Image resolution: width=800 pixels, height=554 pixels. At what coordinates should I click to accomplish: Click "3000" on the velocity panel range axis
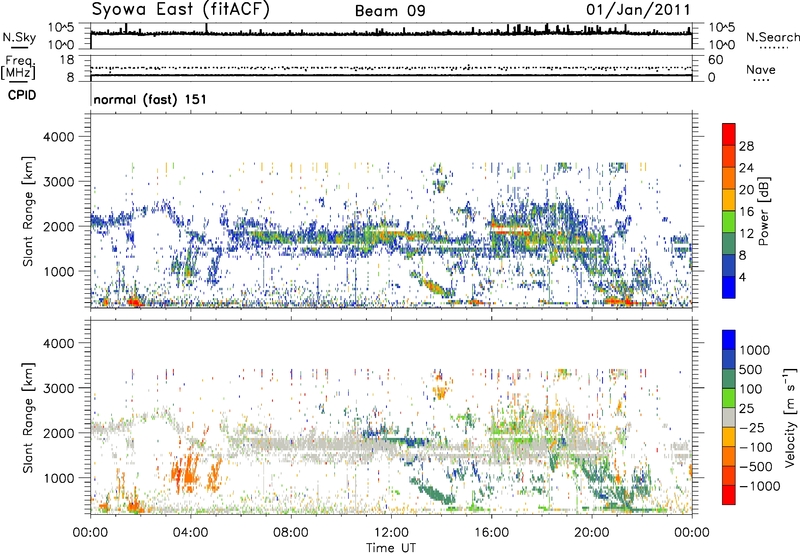pos(58,388)
